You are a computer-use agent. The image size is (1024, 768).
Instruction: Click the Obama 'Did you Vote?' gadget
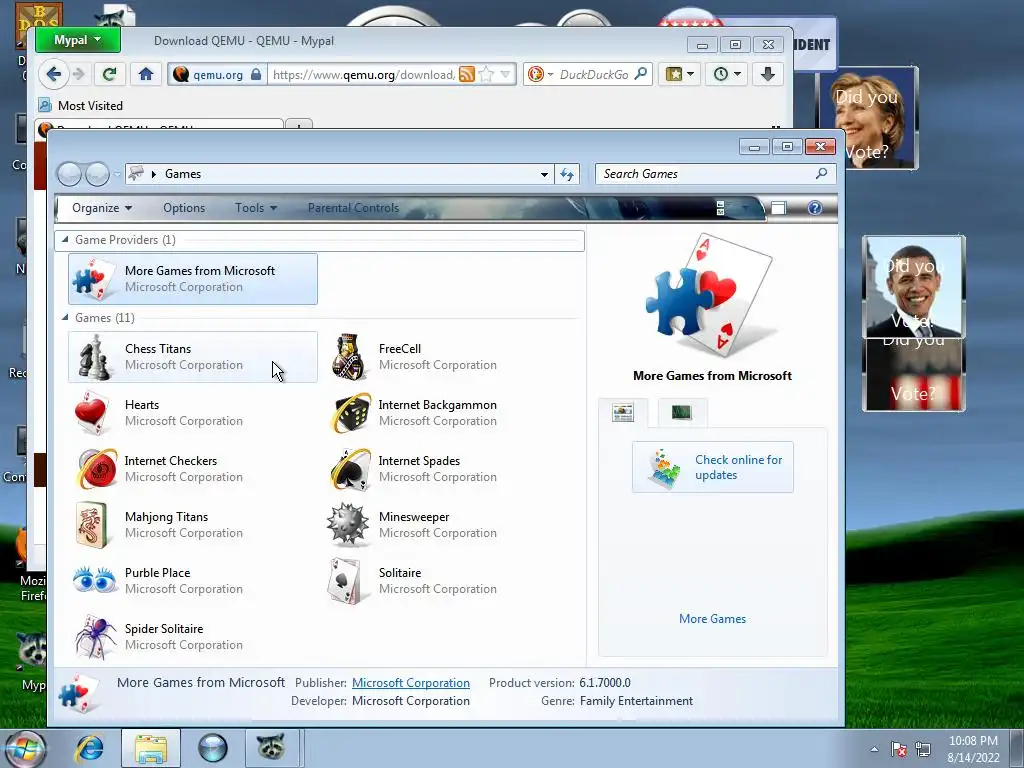coord(914,287)
